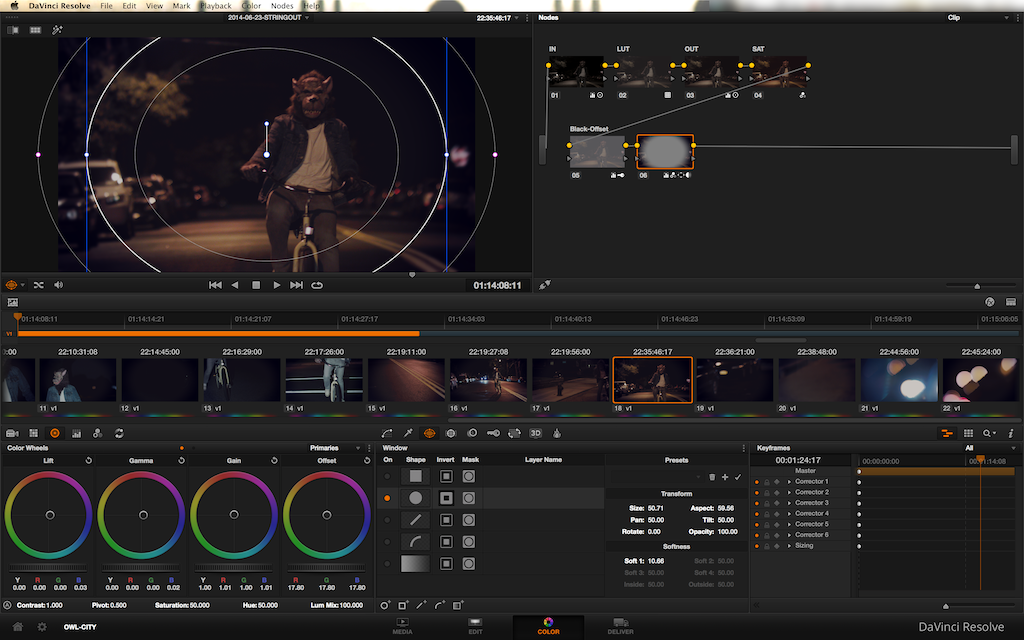Screen dimensions: 1024x640
Task: Toggle Mask for the circular window
Action: click(469, 498)
